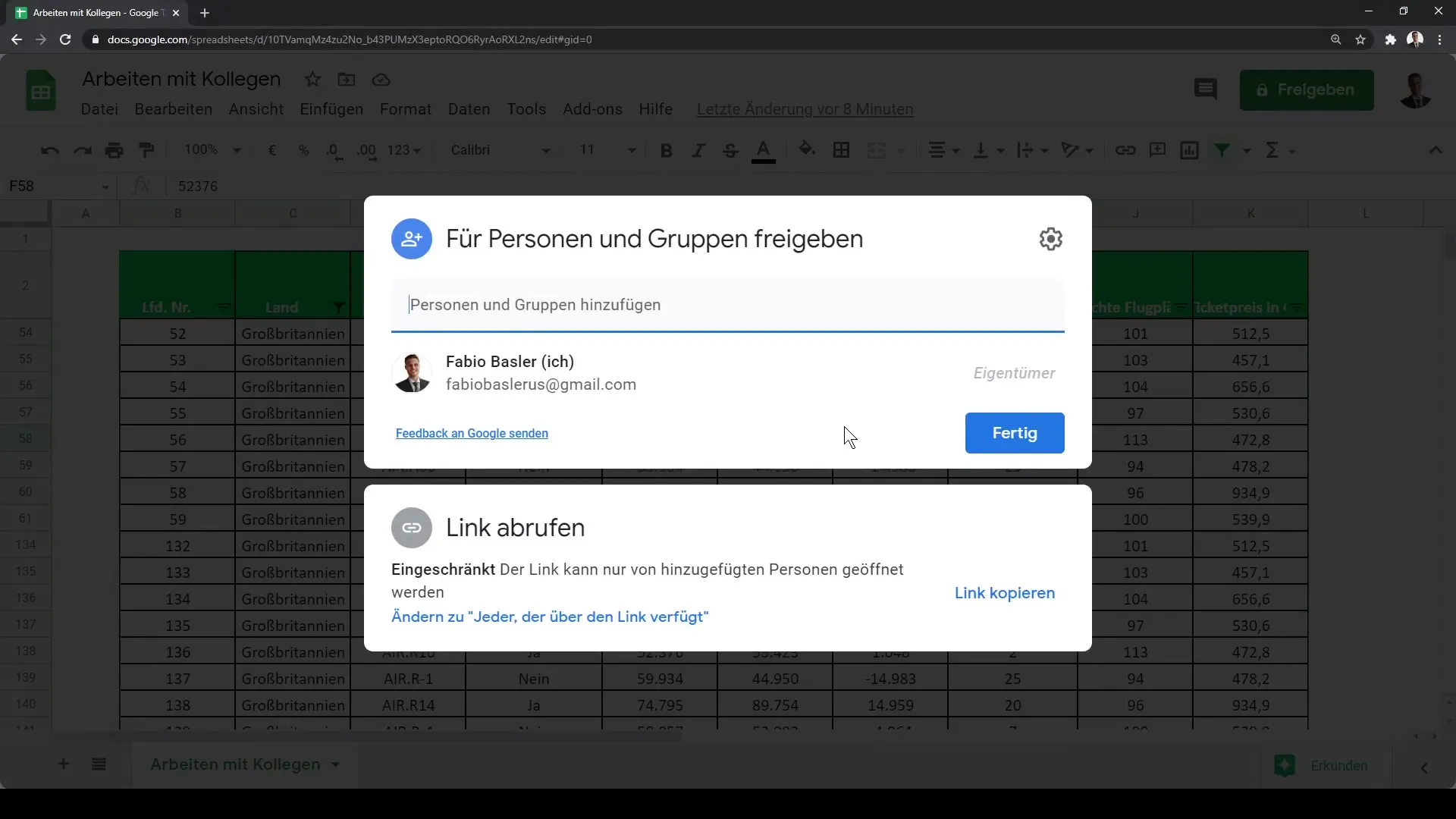Open the Datei menu

99,108
